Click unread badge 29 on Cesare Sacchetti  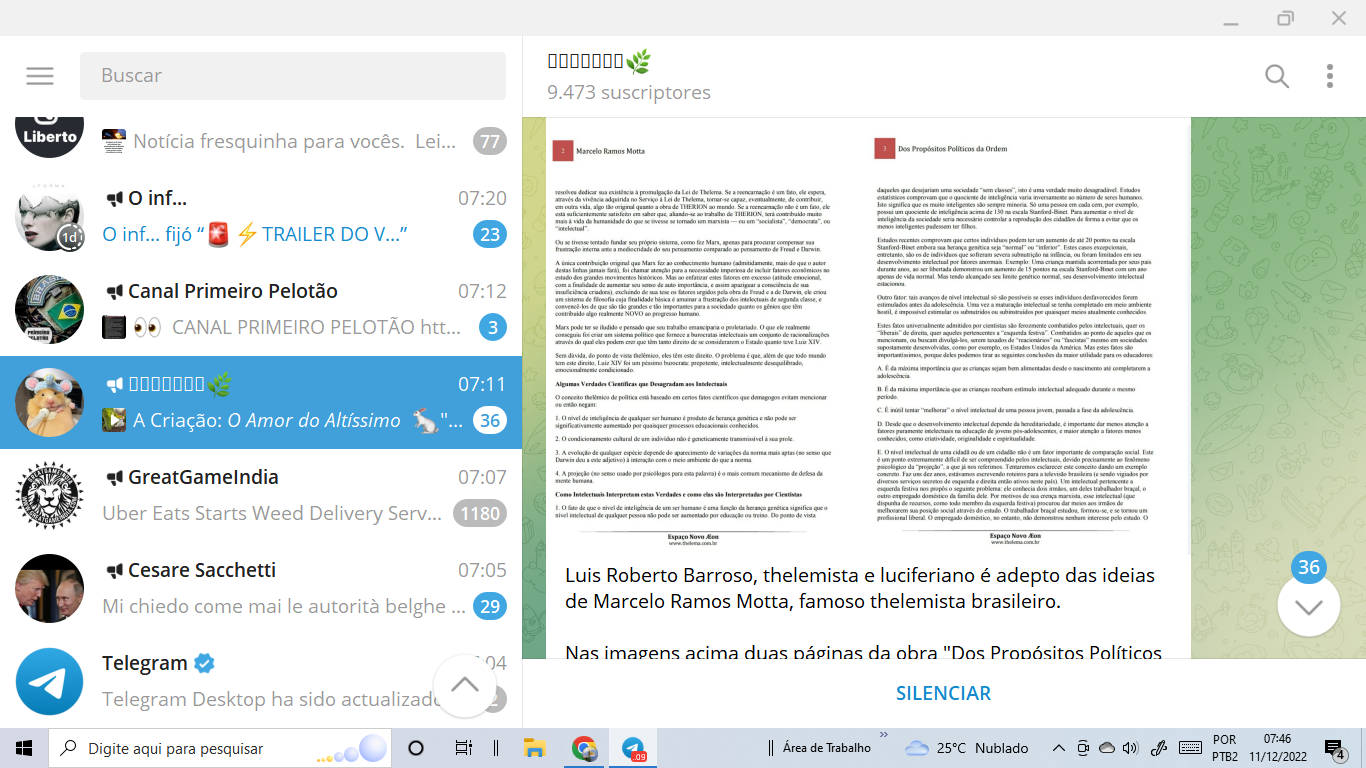pyautogui.click(x=490, y=606)
